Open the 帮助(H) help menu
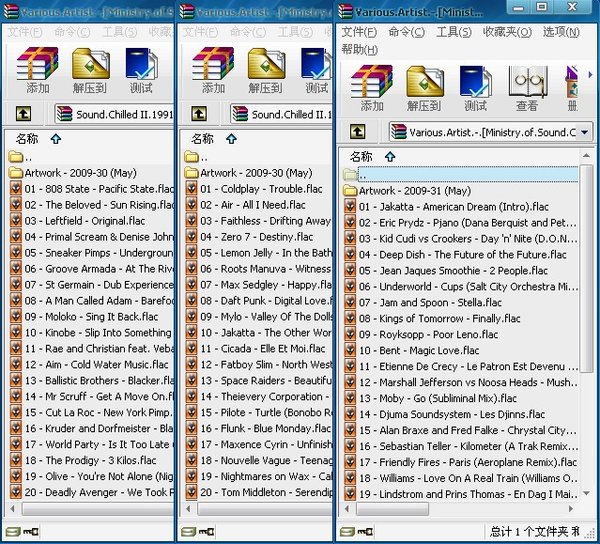The width and height of the screenshot is (600, 544). [x=360, y=49]
